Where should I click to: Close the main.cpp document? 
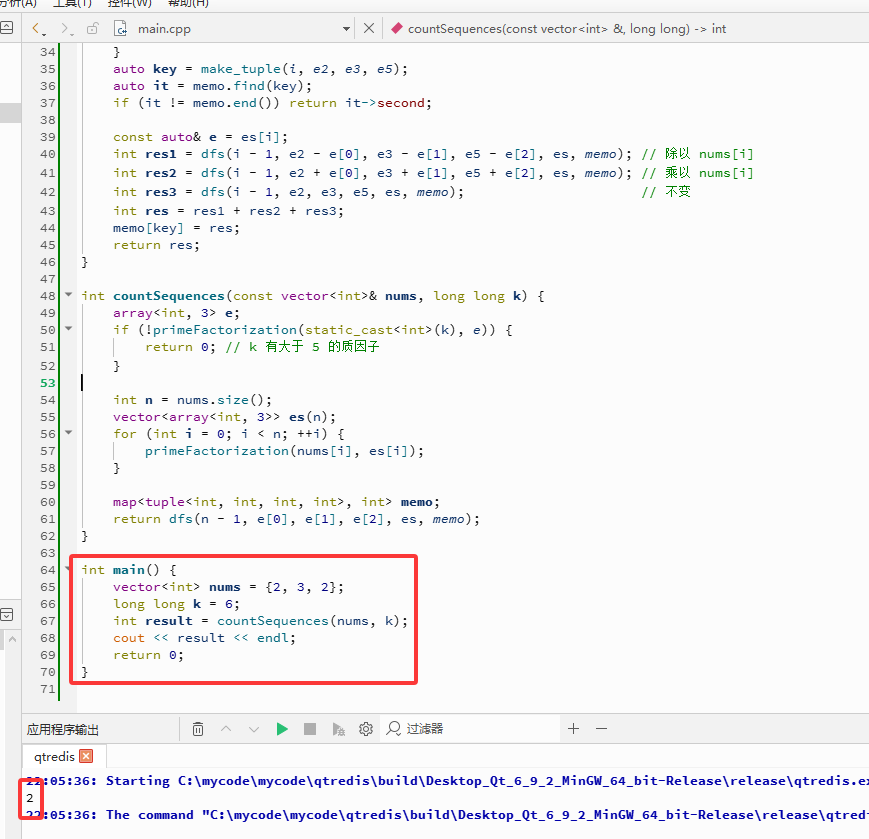click(x=369, y=28)
